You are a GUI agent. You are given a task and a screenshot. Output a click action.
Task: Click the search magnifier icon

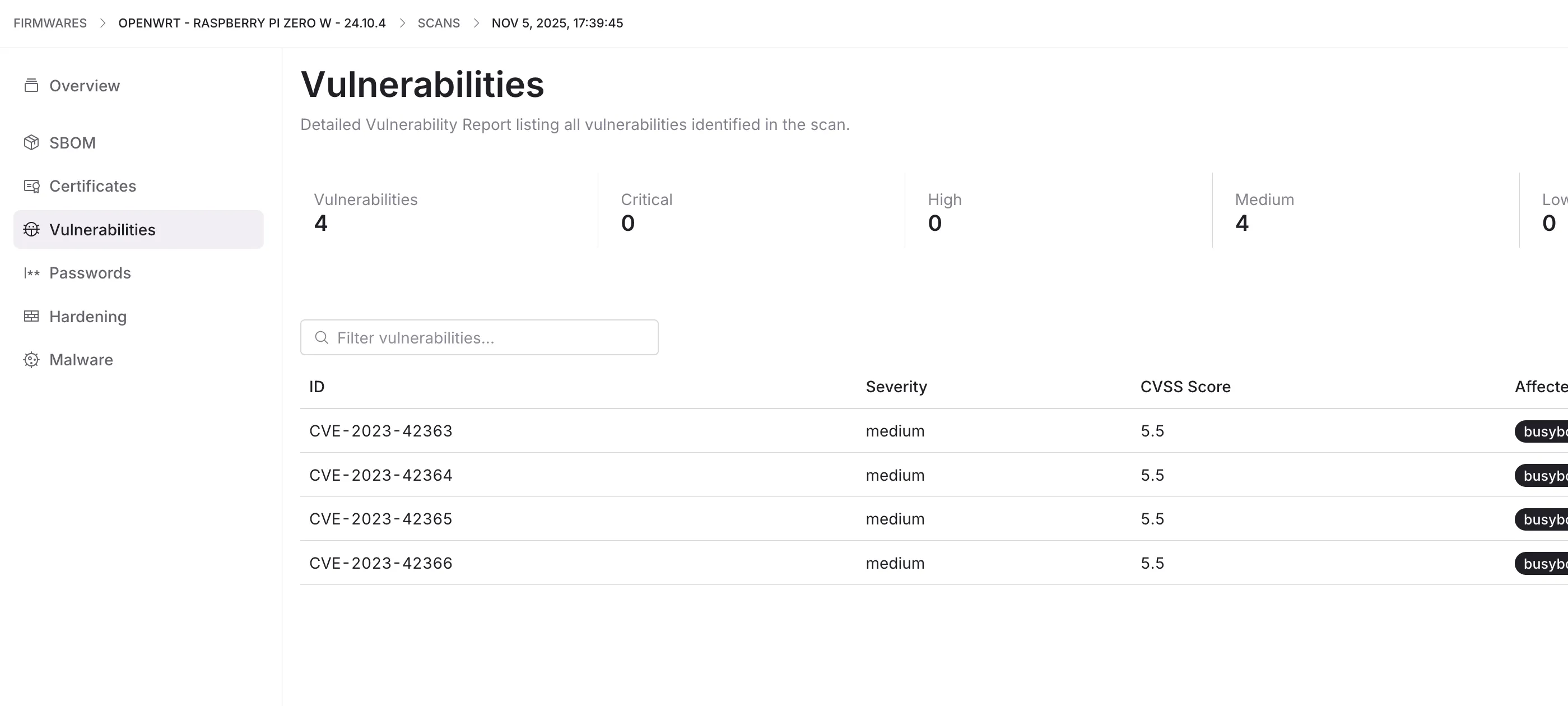click(x=322, y=338)
